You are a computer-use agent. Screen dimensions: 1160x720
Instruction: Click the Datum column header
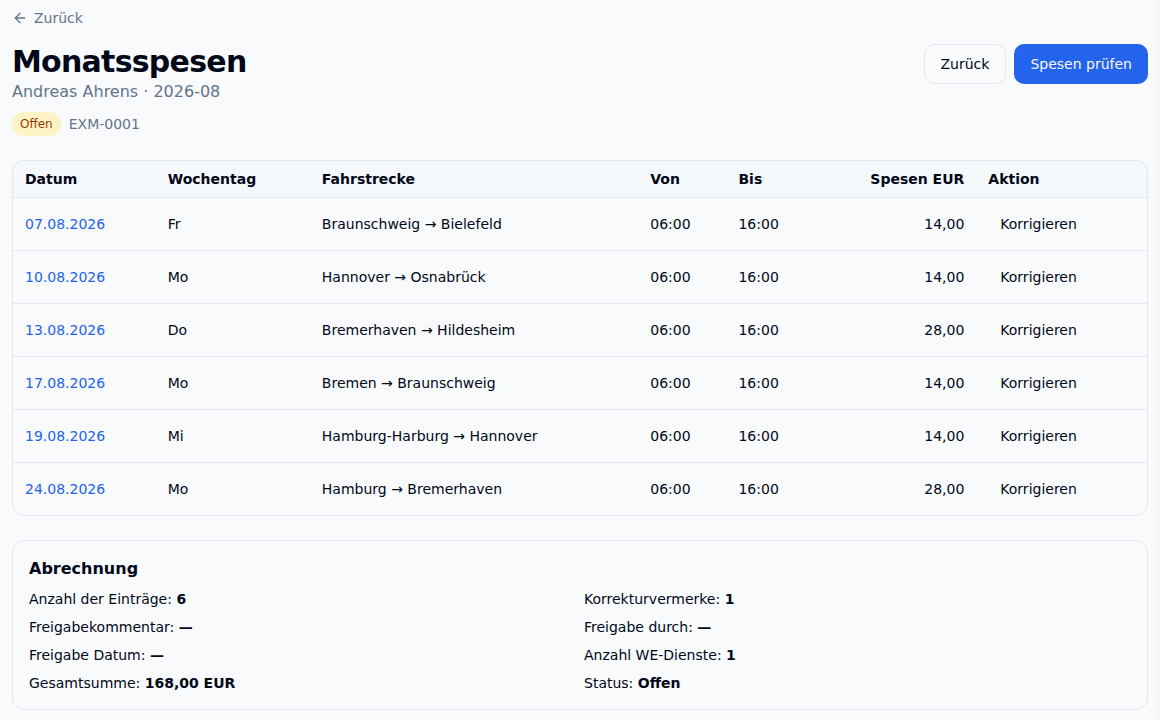(x=51, y=179)
